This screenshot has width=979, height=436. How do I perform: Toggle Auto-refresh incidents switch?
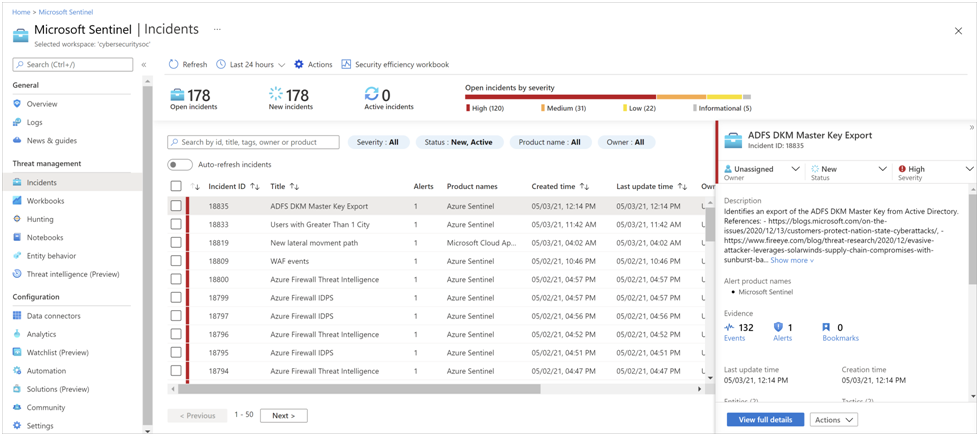coord(180,165)
